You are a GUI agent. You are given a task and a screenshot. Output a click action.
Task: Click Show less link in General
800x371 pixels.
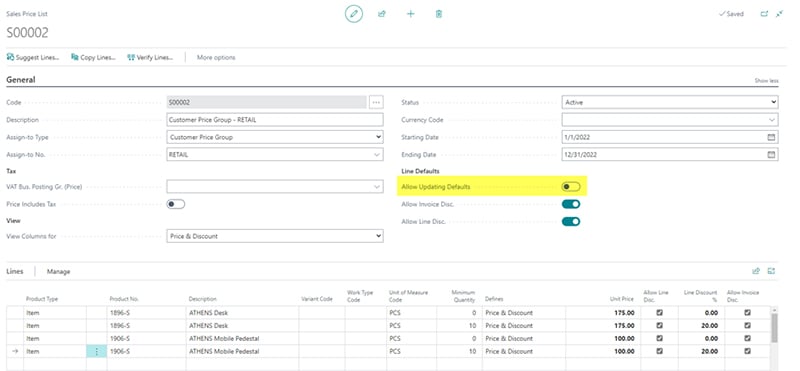(766, 81)
